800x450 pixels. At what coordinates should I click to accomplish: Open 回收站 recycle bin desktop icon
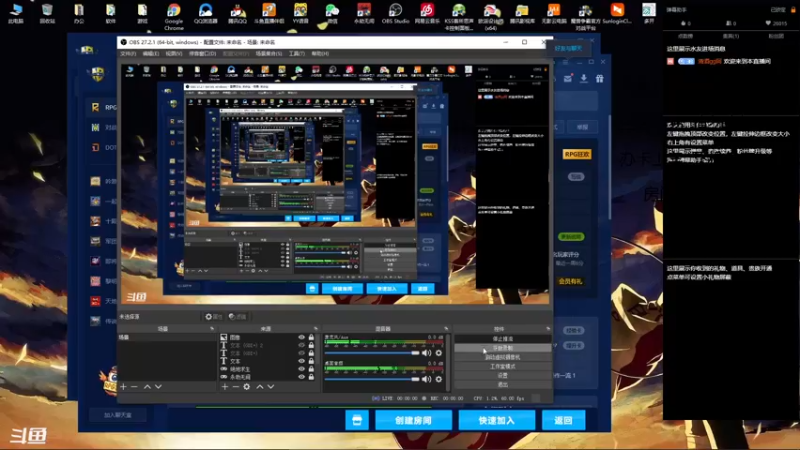coord(47,14)
